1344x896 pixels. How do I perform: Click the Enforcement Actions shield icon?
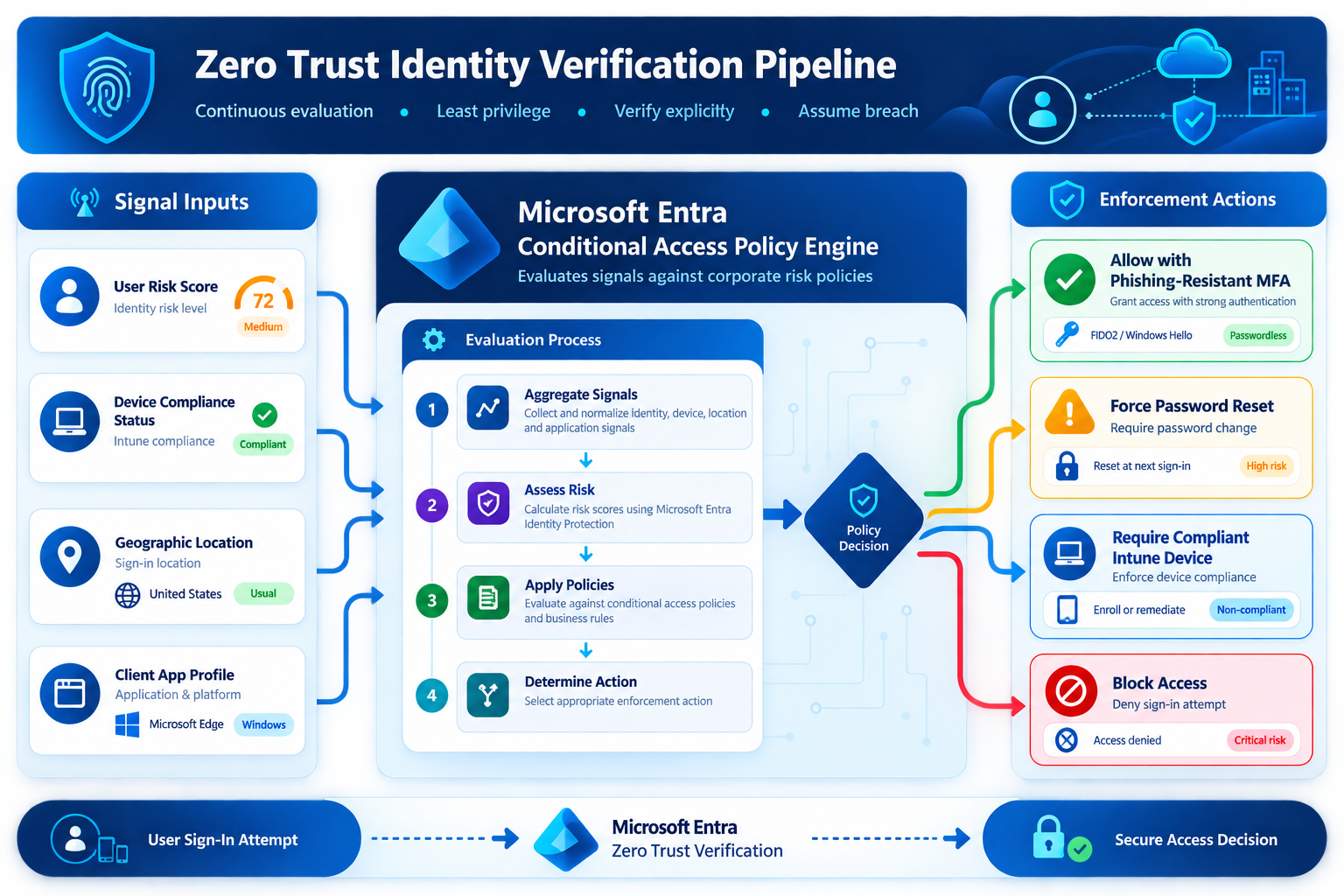coord(1067,199)
